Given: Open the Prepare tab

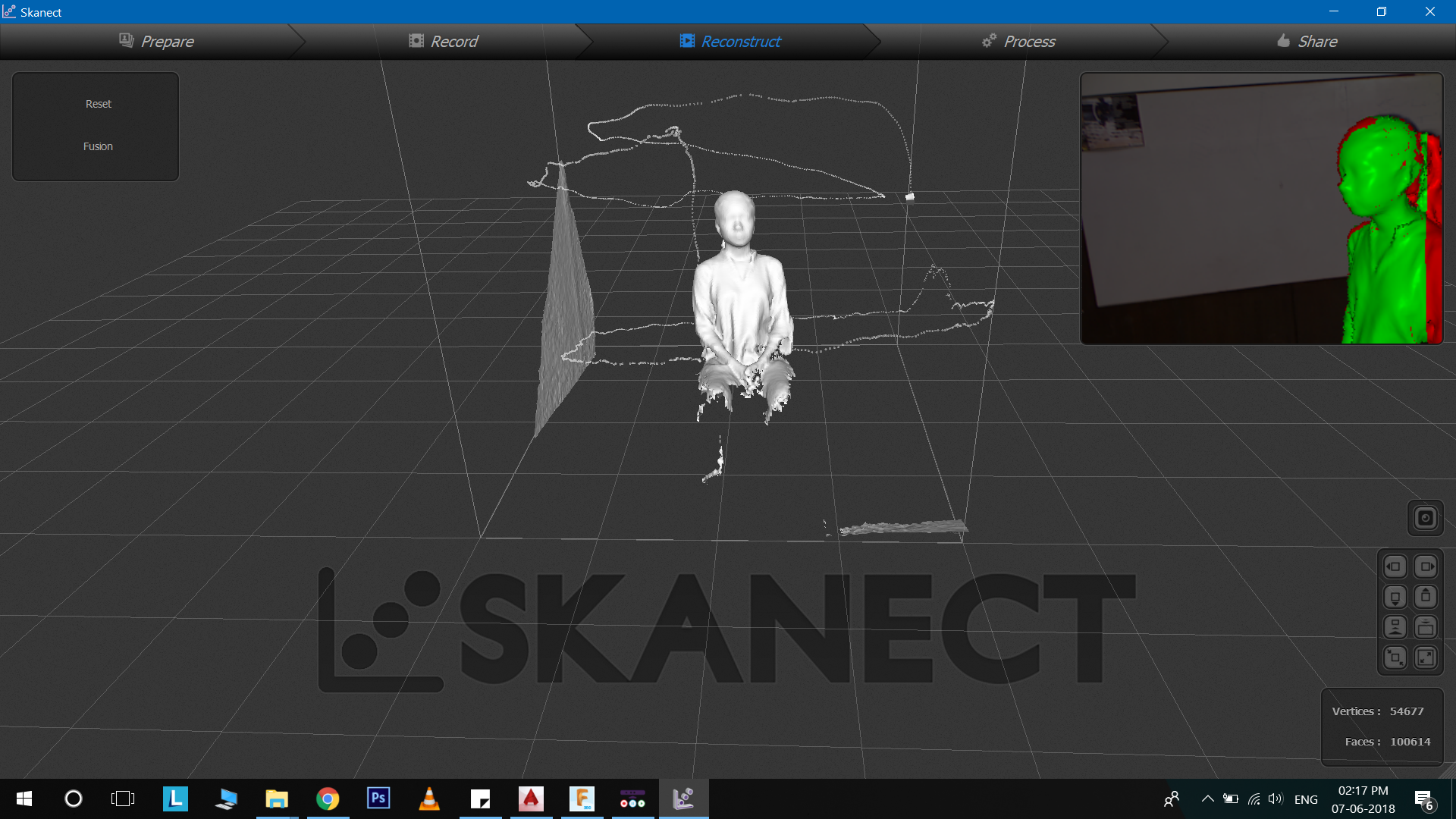Looking at the screenshot, I should (156, 41).
